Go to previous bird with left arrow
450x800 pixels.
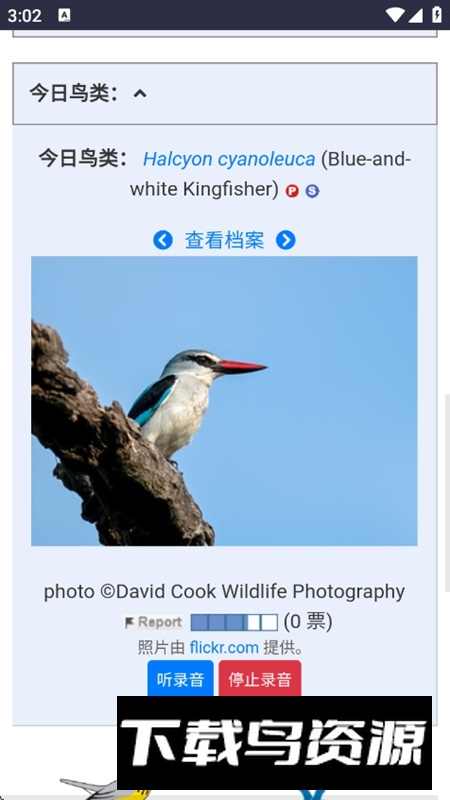(163, 240)
